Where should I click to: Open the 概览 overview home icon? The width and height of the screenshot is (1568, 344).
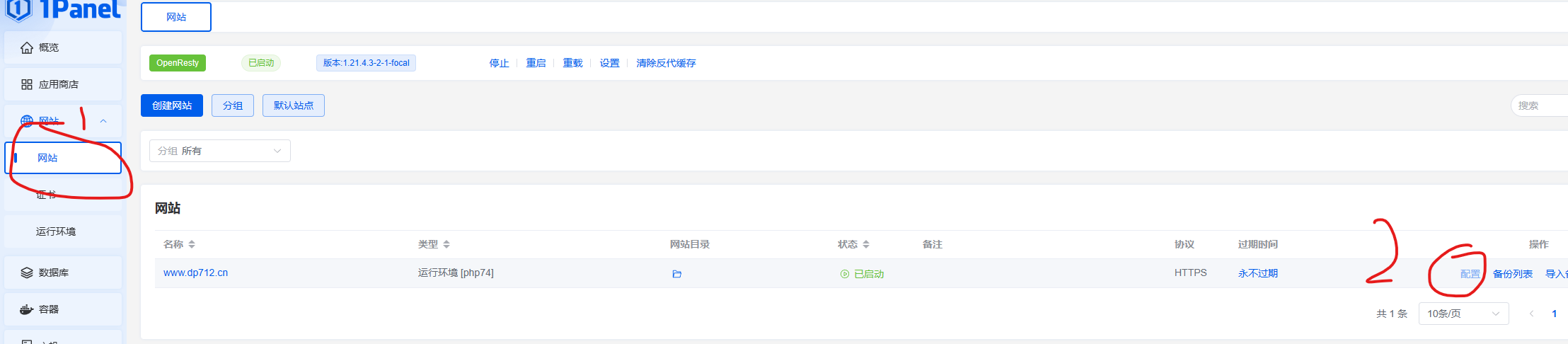click(x=27, y=47)
